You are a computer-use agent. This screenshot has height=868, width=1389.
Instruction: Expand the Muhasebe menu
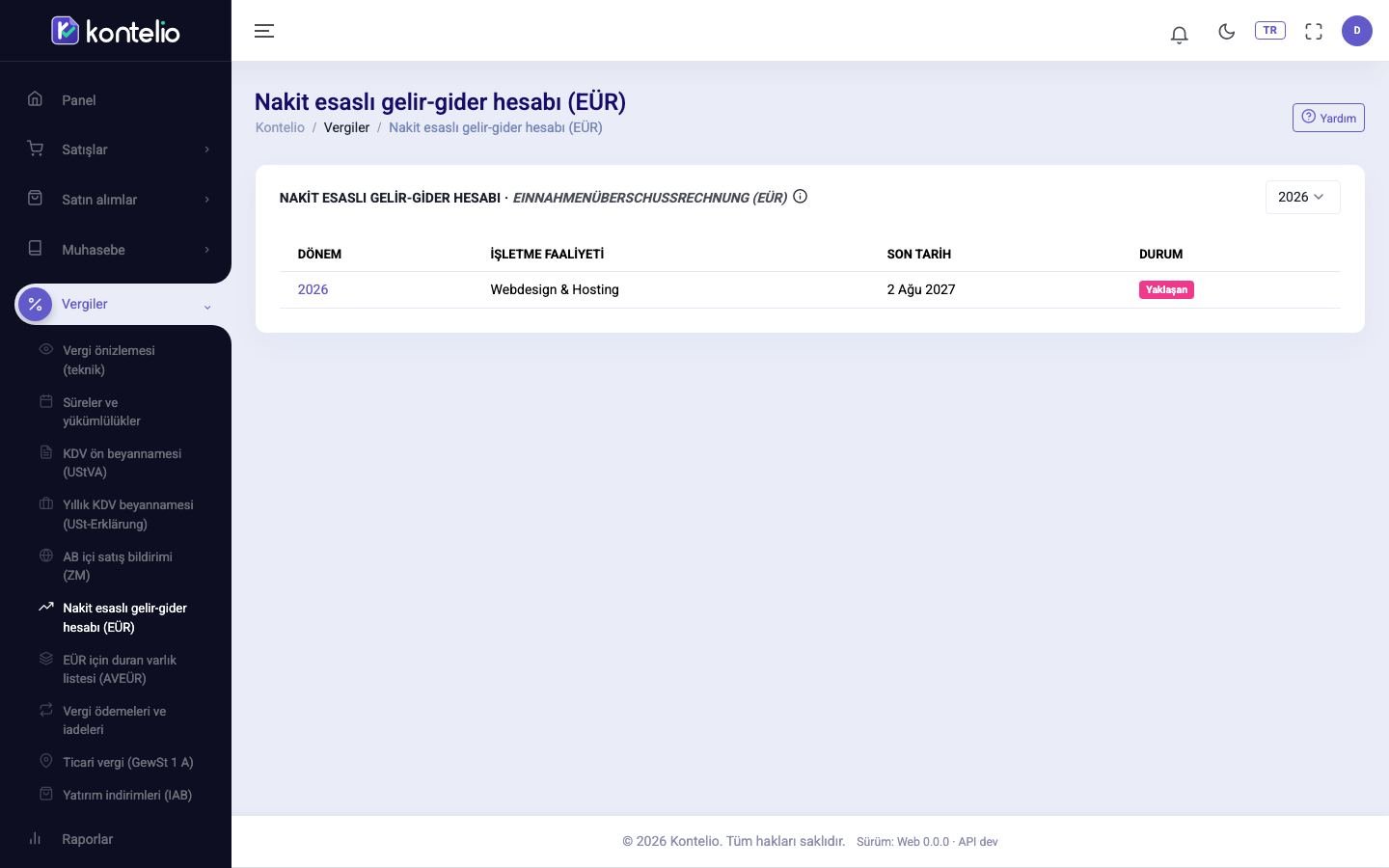[116, 250]
